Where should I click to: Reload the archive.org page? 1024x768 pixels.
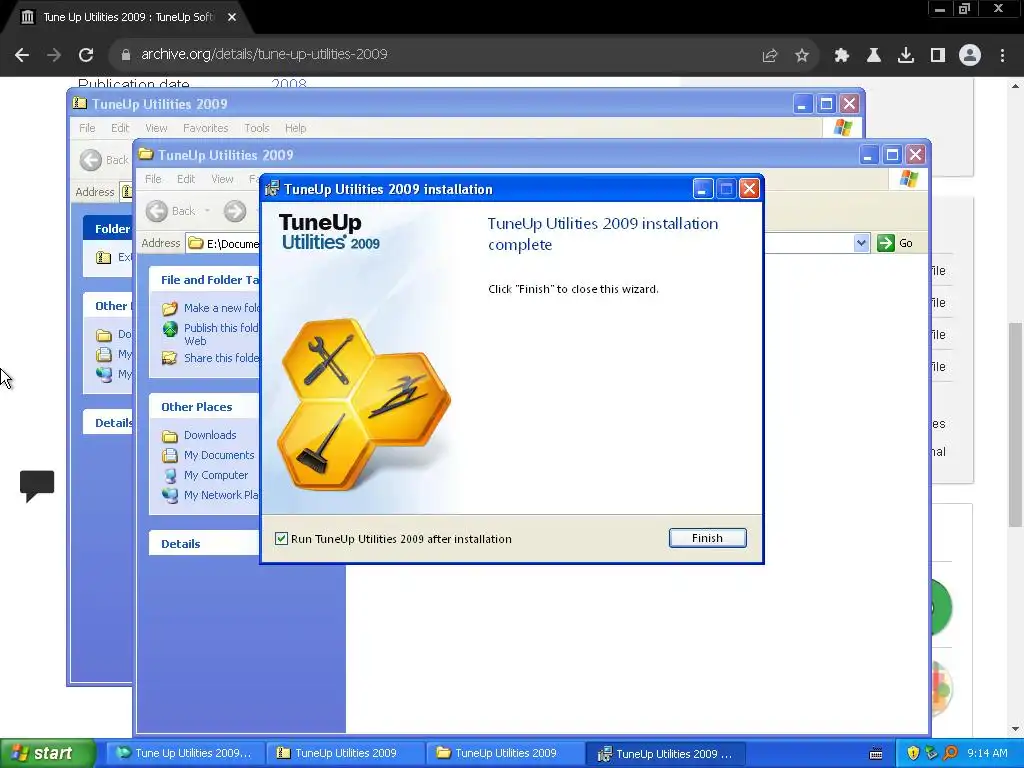click(86, 55)
